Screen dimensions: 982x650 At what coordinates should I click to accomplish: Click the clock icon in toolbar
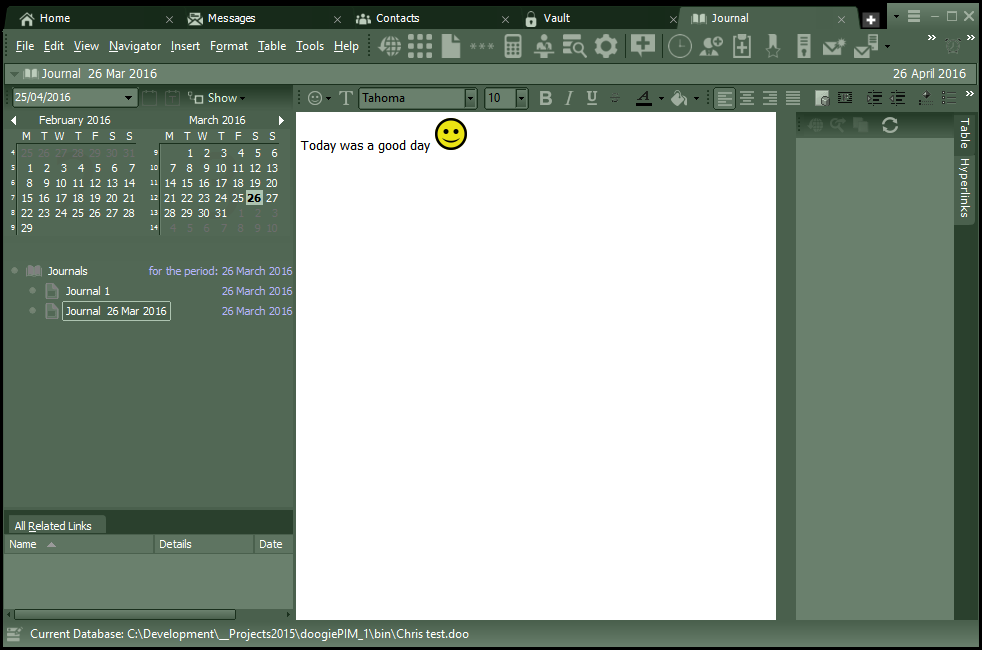680,46
